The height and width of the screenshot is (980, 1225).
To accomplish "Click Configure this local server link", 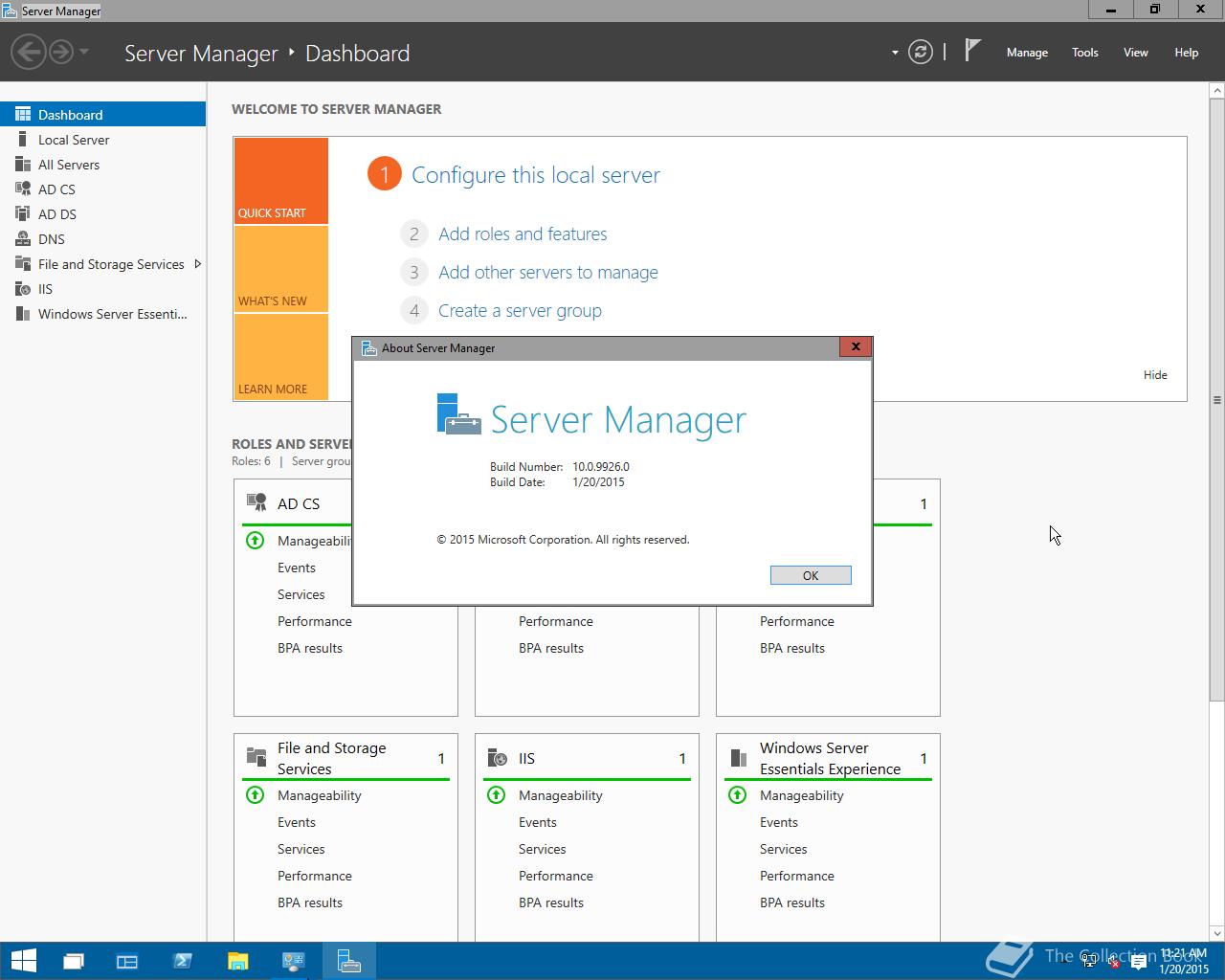I will pos(536,175).
